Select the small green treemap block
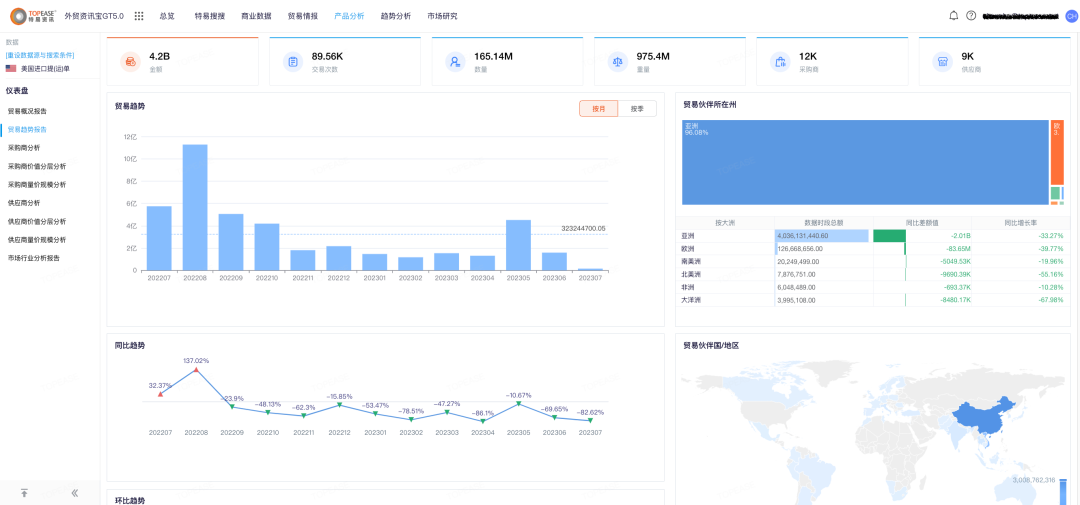Viewport: 1080px width, 505px height. pyautogui.click(x=1055, y=193)
